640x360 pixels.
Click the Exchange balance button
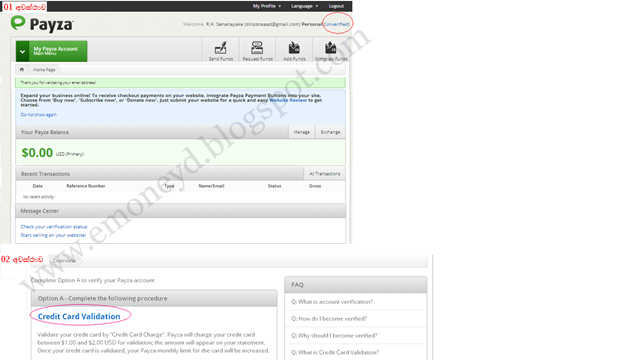(330, 132)
